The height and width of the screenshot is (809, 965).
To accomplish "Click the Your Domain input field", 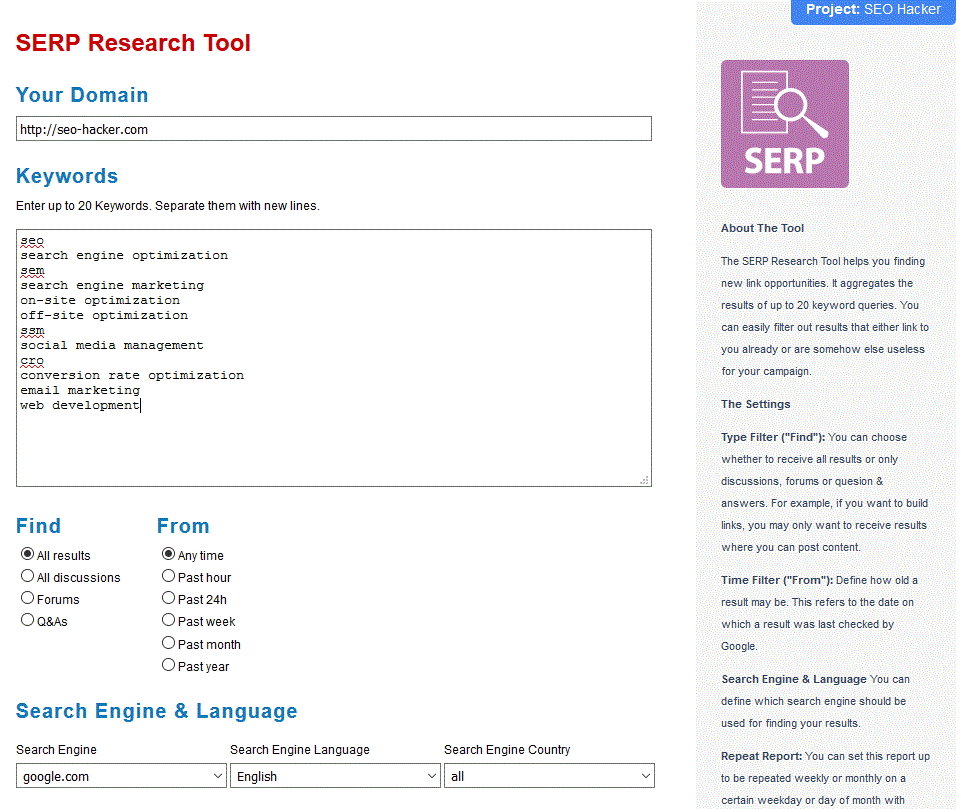I will click(x=333, y=129).
